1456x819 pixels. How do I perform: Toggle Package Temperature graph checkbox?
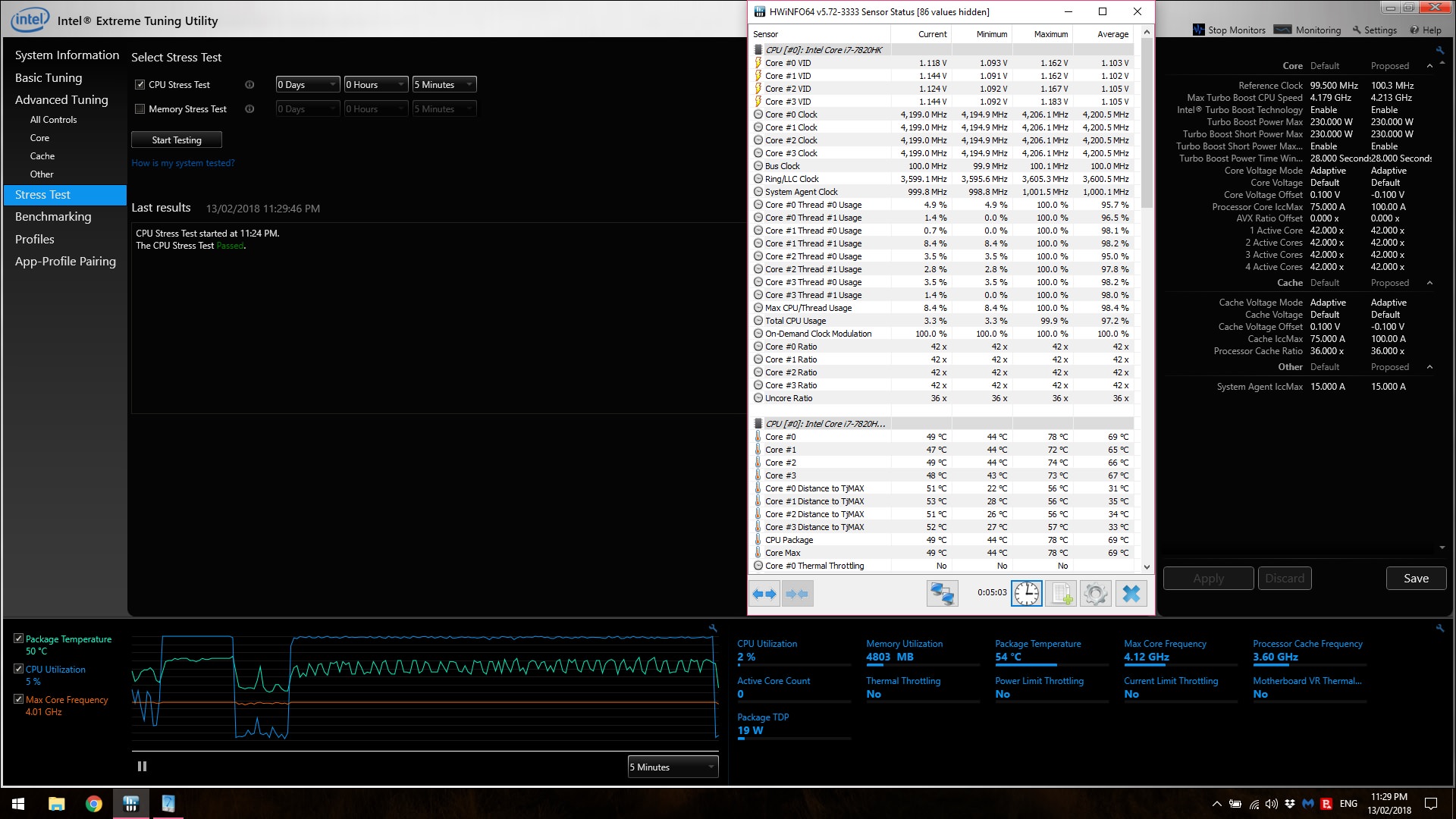coord(19,639)
